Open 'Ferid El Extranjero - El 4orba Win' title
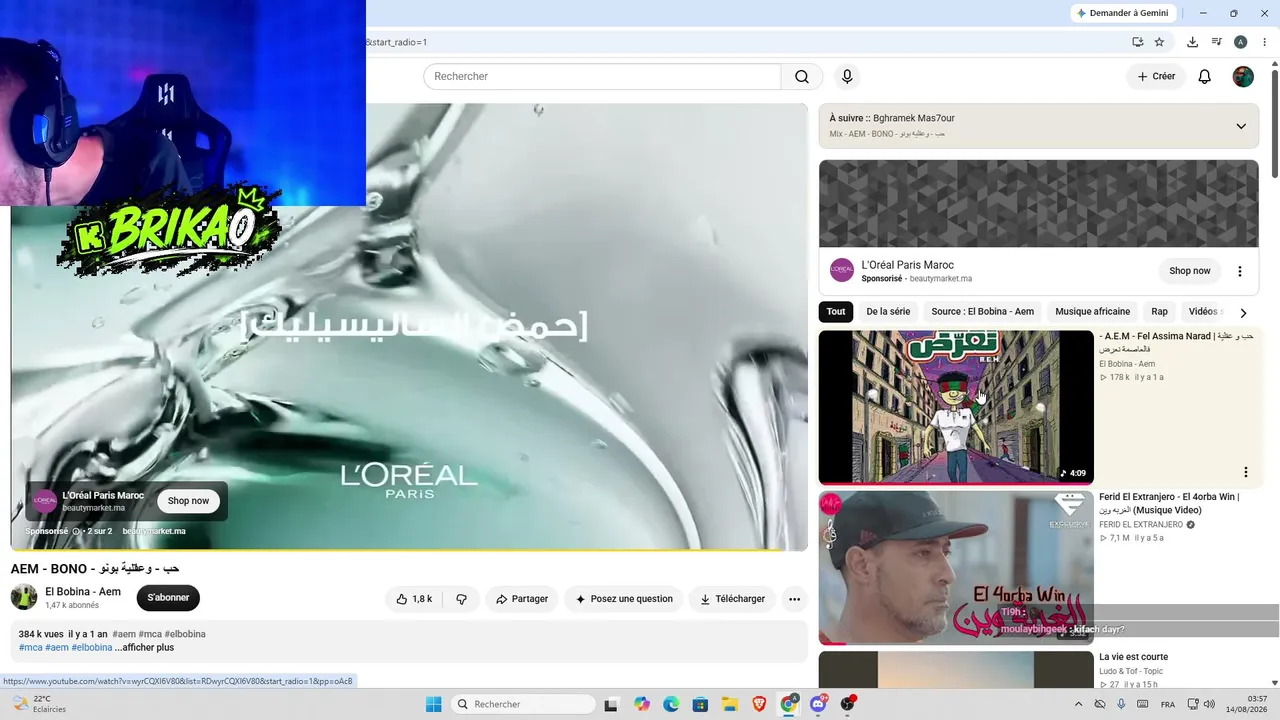This screenshot has height=720, width=1280. coord(1169,503)
